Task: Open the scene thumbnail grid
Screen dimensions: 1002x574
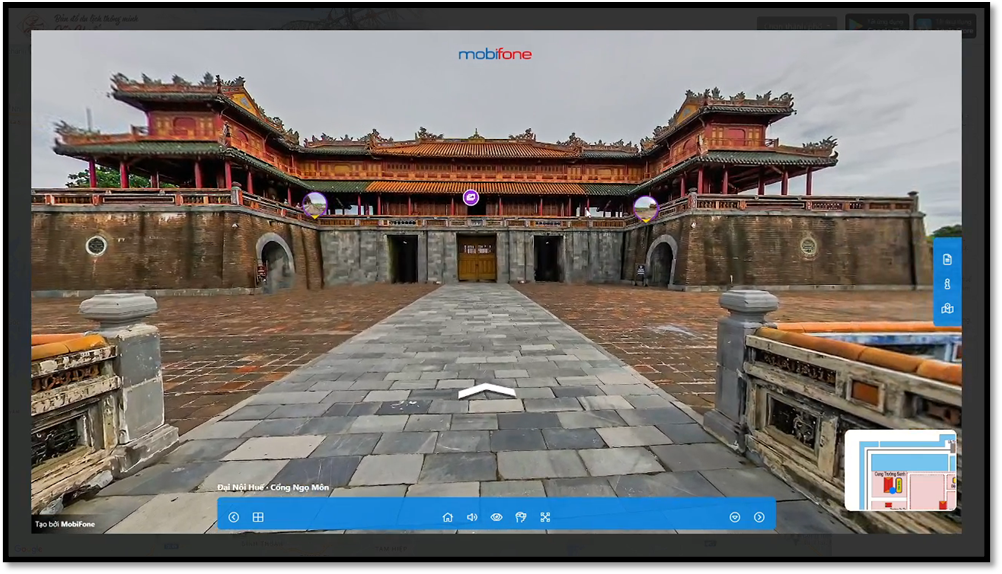Action: click(x=258, y=517)
